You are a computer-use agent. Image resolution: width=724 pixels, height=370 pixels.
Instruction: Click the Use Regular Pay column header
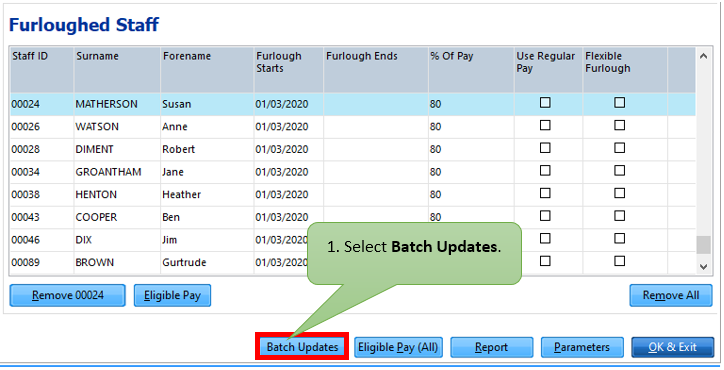[x=549, y=70]
